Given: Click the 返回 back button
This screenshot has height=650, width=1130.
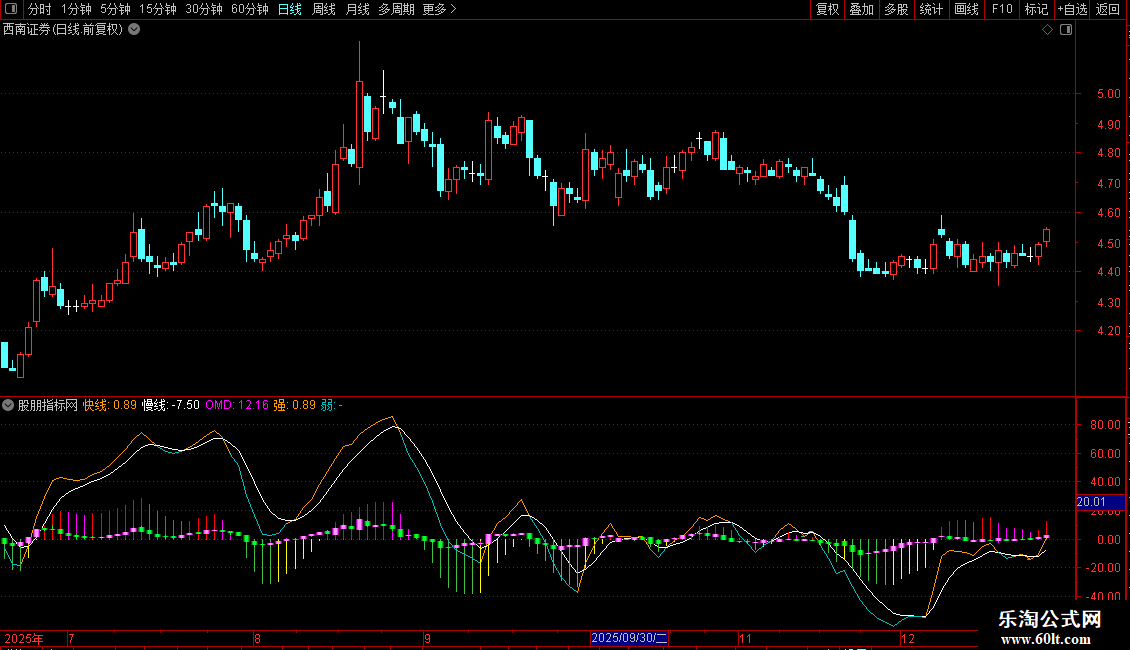Looking at the screenshot, I should pyautogui.click(x=1108, y=10).
